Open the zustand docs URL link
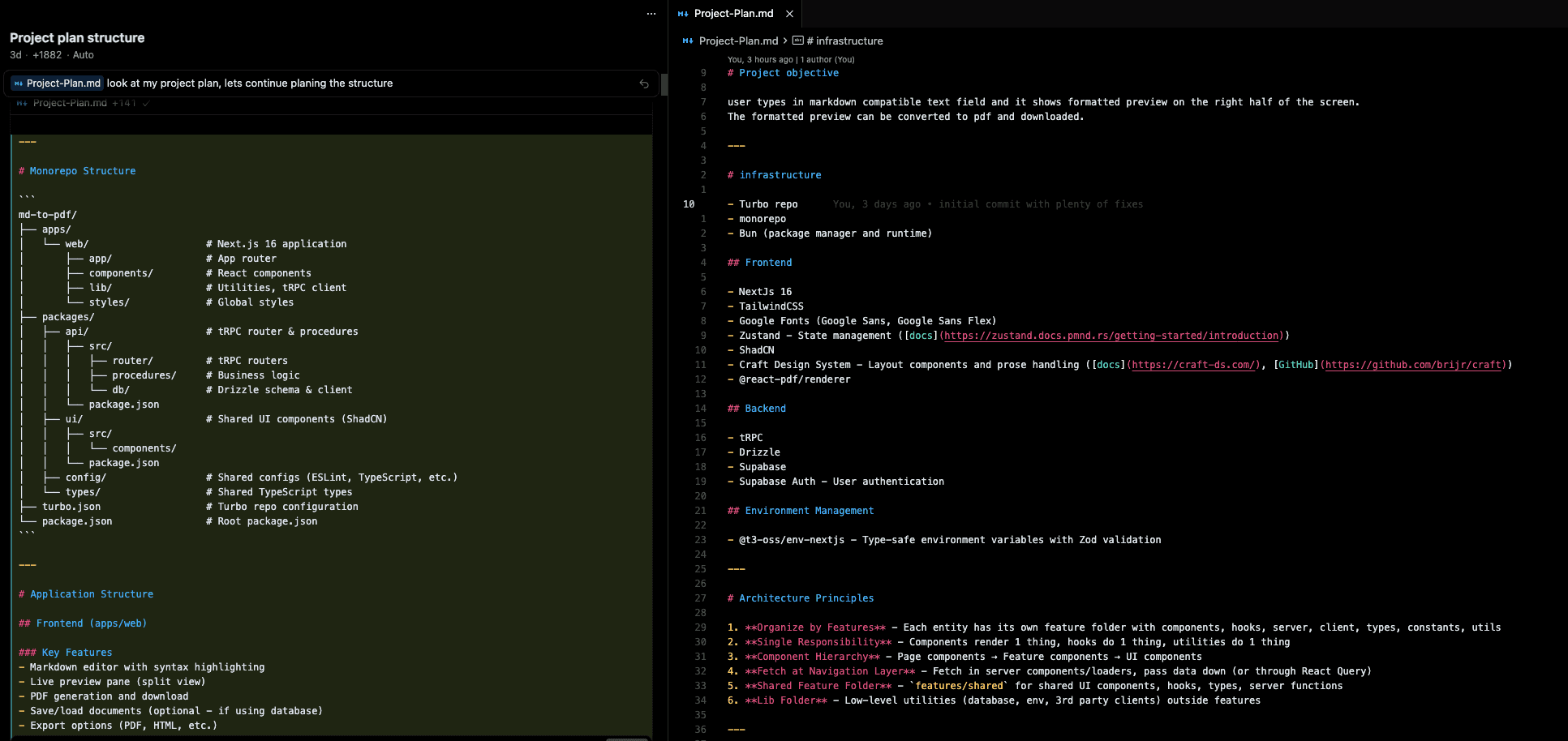The image size is (1568, 741). click(1111, 336)
